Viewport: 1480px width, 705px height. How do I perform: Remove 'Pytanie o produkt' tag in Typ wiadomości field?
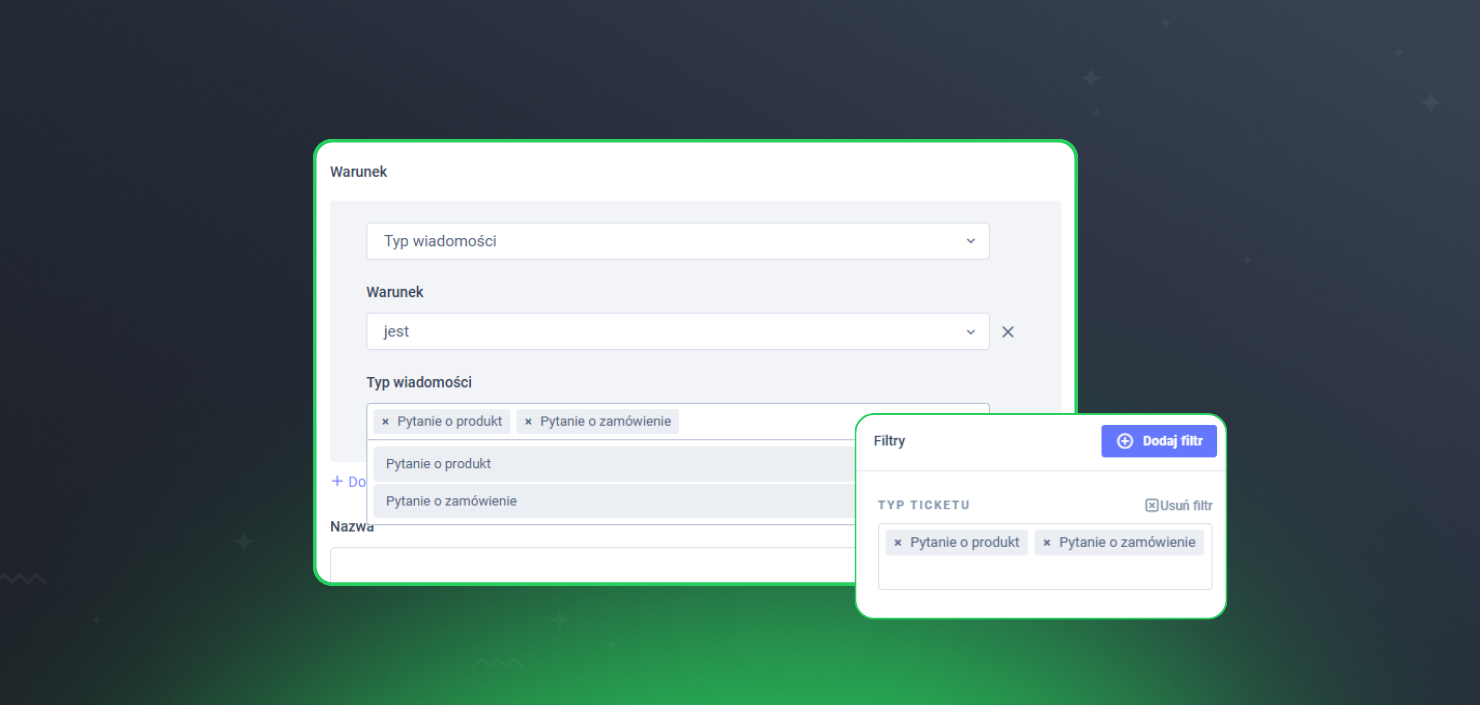coord(385,422)
